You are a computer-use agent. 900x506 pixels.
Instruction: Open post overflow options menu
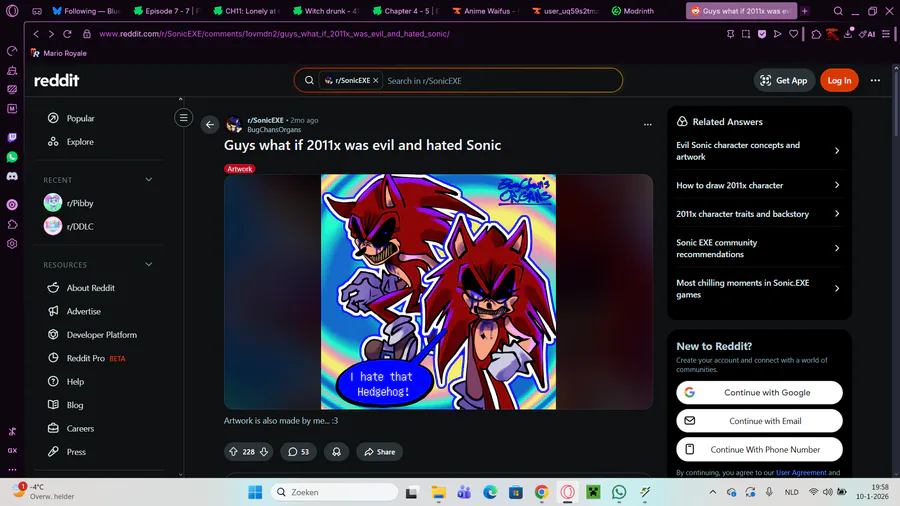(647, 124)
